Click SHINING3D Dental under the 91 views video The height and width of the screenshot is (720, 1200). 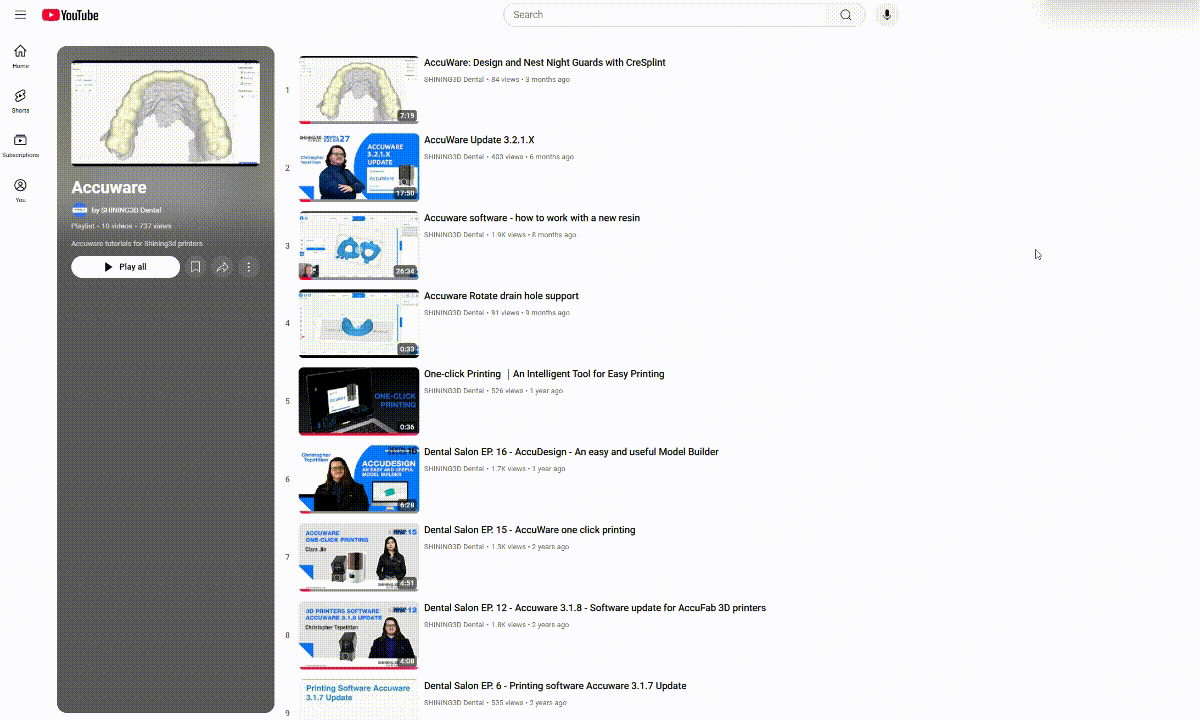[x=454, y=313]
